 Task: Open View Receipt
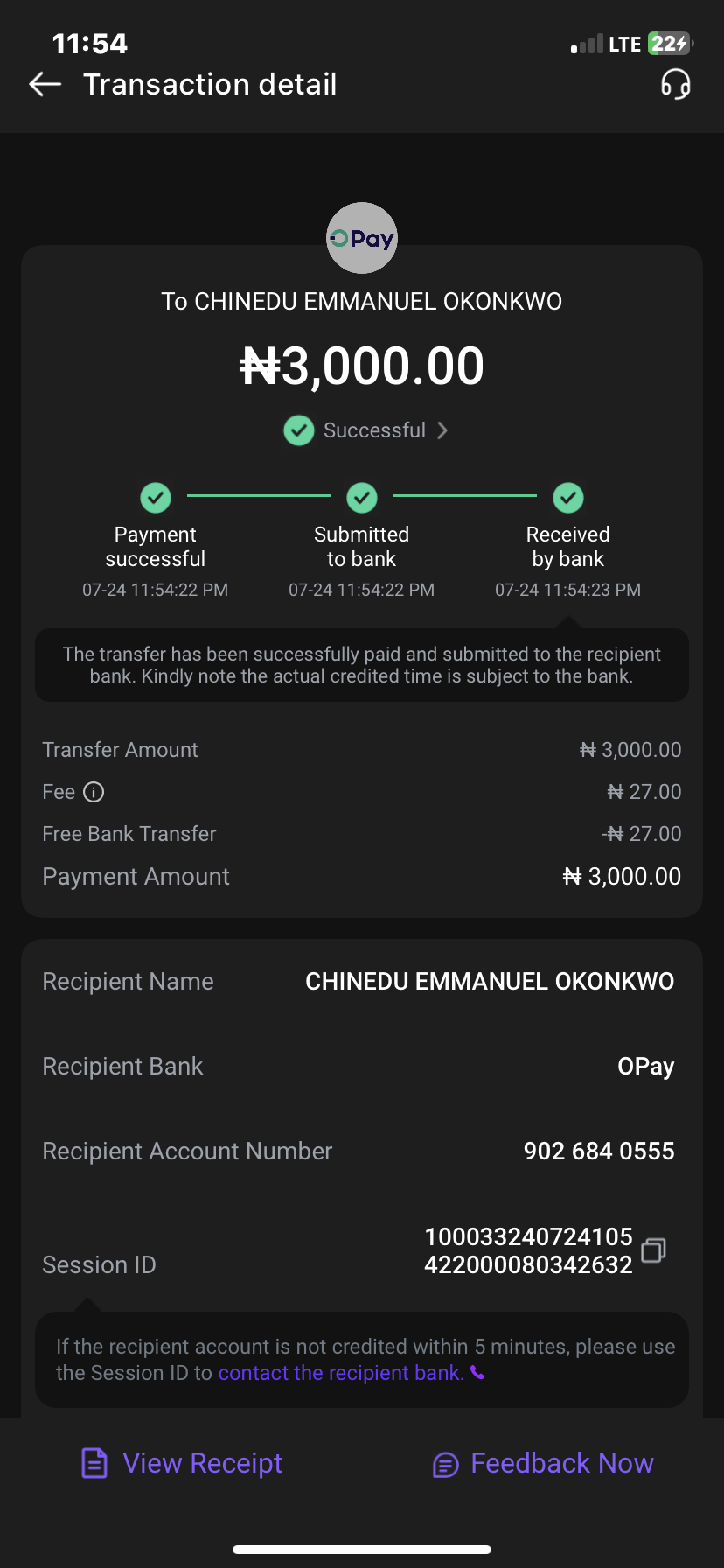pyautogui.click(x=202, y=1463)
